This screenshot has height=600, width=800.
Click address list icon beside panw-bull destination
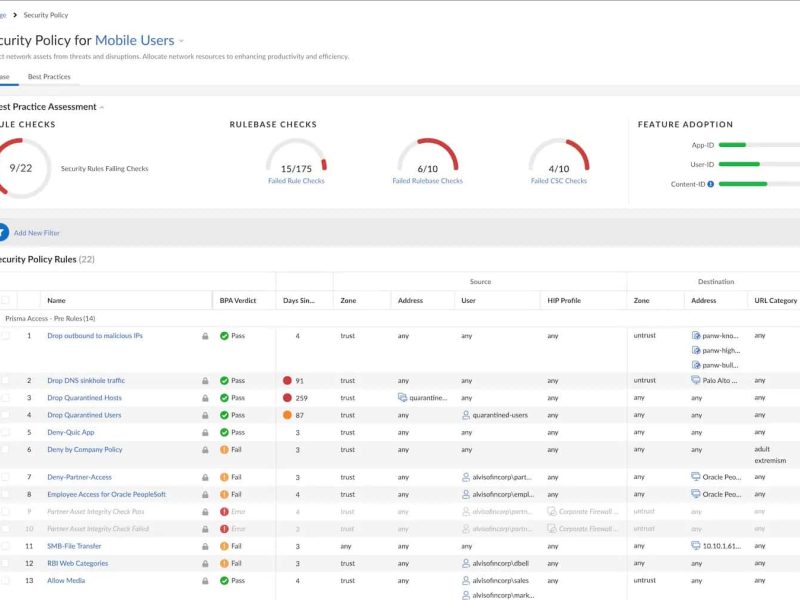point(696,365)
